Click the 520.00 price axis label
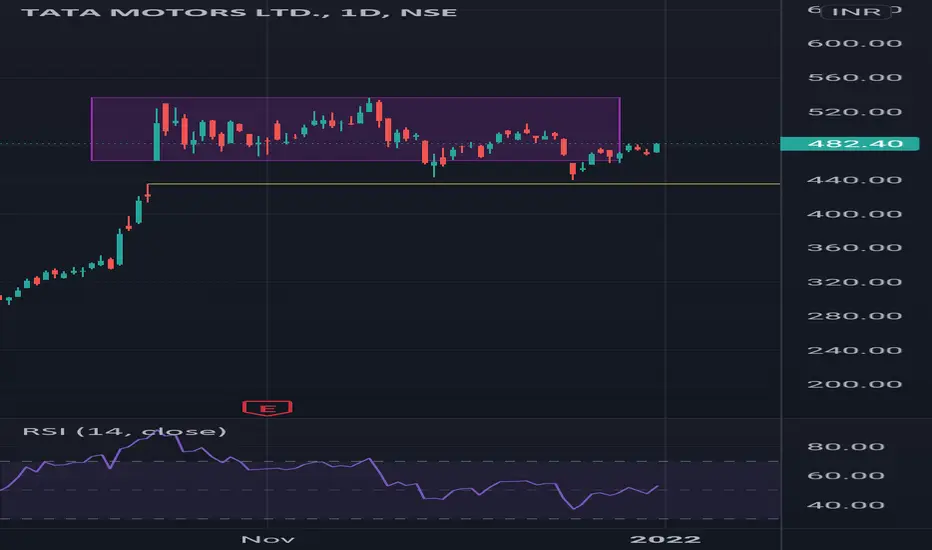 point(854,112)
